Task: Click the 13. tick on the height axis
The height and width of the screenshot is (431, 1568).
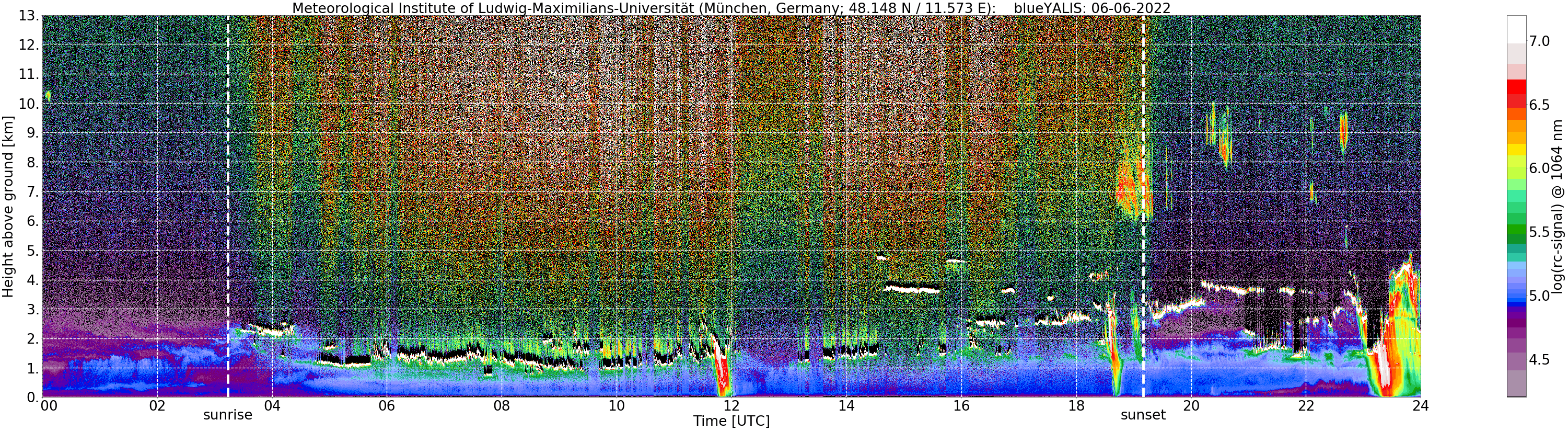Action: pos(28,16)
